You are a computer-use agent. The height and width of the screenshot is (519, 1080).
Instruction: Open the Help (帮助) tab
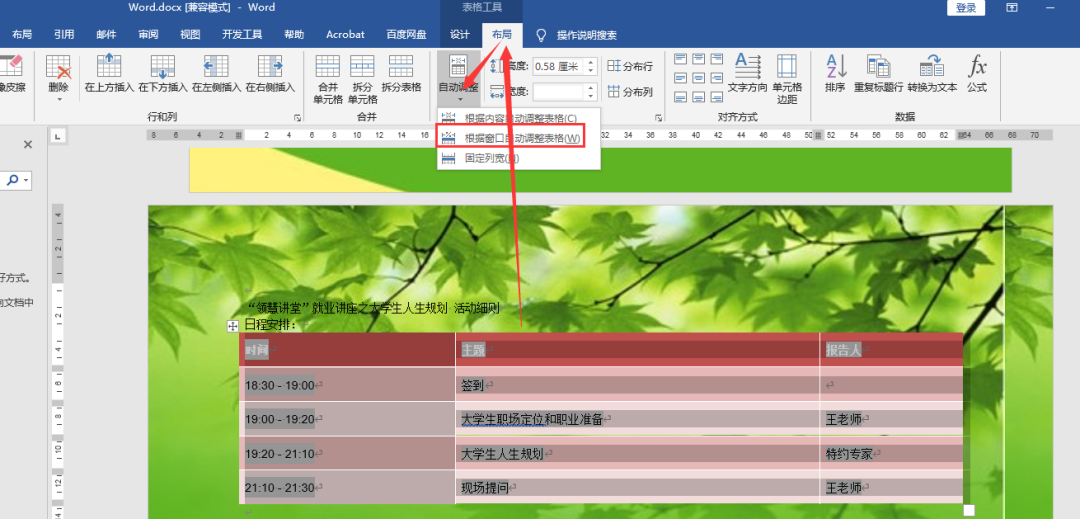pos(294,34)
